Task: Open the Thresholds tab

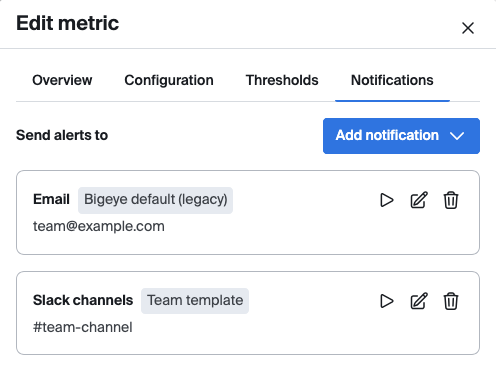Action: click(x=282, y=80)
